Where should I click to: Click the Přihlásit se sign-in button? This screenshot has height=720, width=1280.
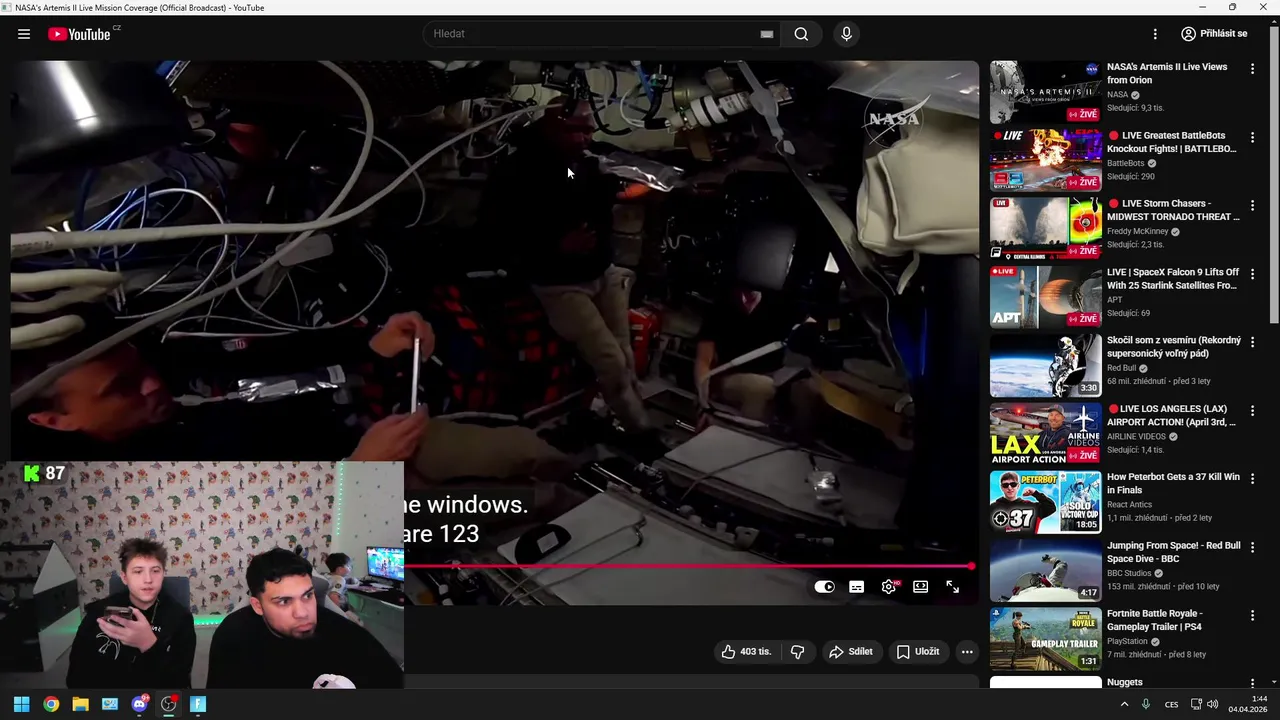coord(1215,34)
